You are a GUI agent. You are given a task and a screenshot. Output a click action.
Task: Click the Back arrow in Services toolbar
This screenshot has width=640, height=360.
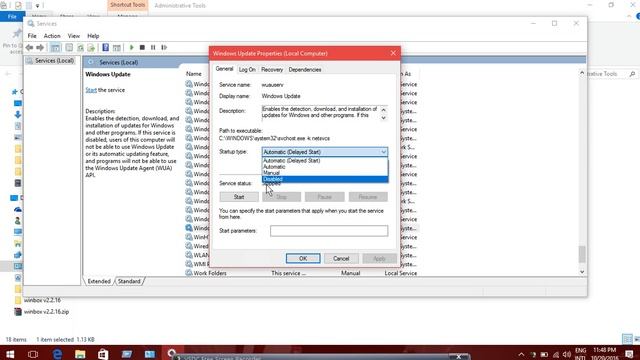[29, 48]
